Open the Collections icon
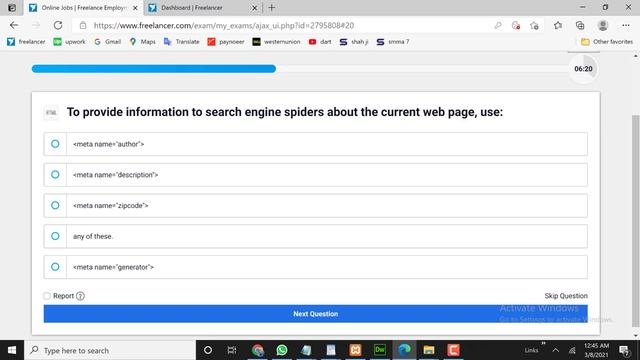The width and height of the screenshot is (640, 360). click(580, 25)
